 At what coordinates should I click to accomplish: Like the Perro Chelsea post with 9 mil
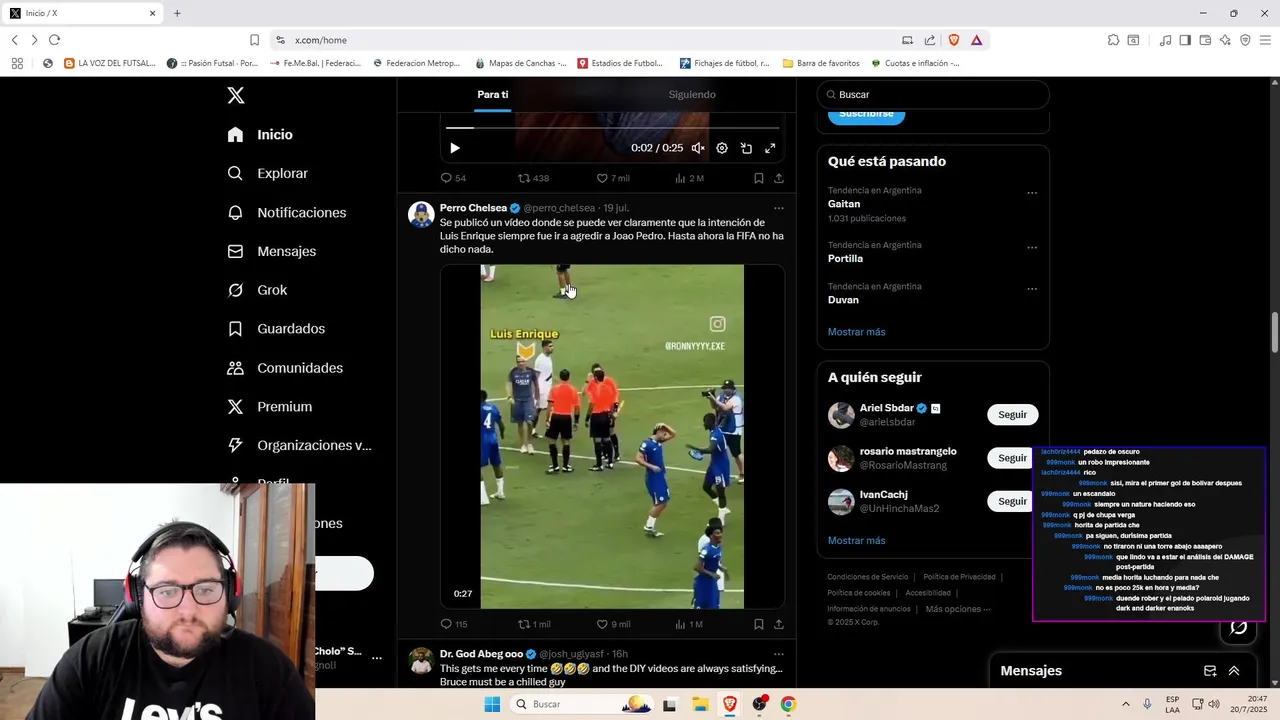click(613, 624)
